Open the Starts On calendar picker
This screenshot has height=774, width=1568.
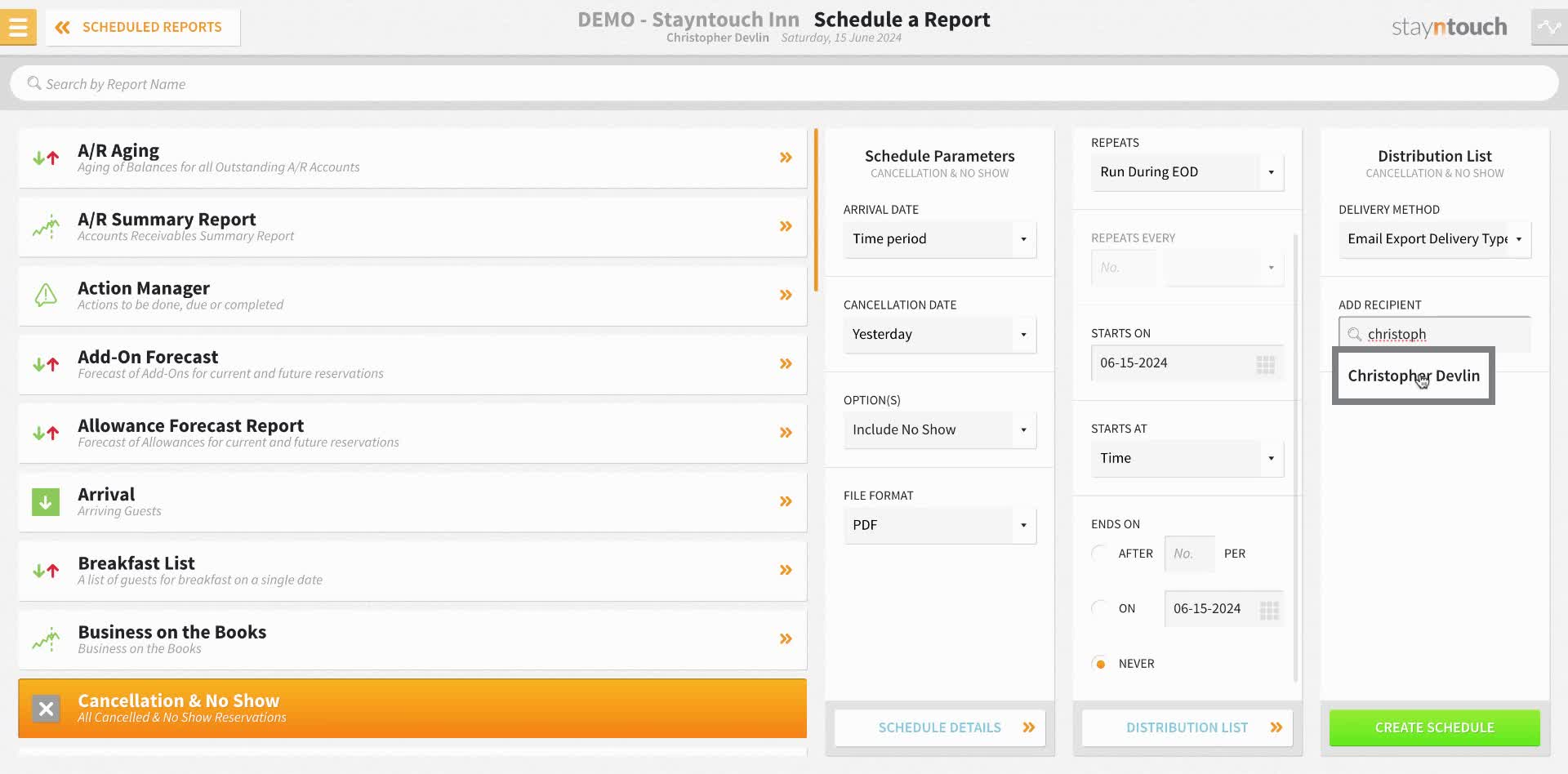click(1265, 364)
